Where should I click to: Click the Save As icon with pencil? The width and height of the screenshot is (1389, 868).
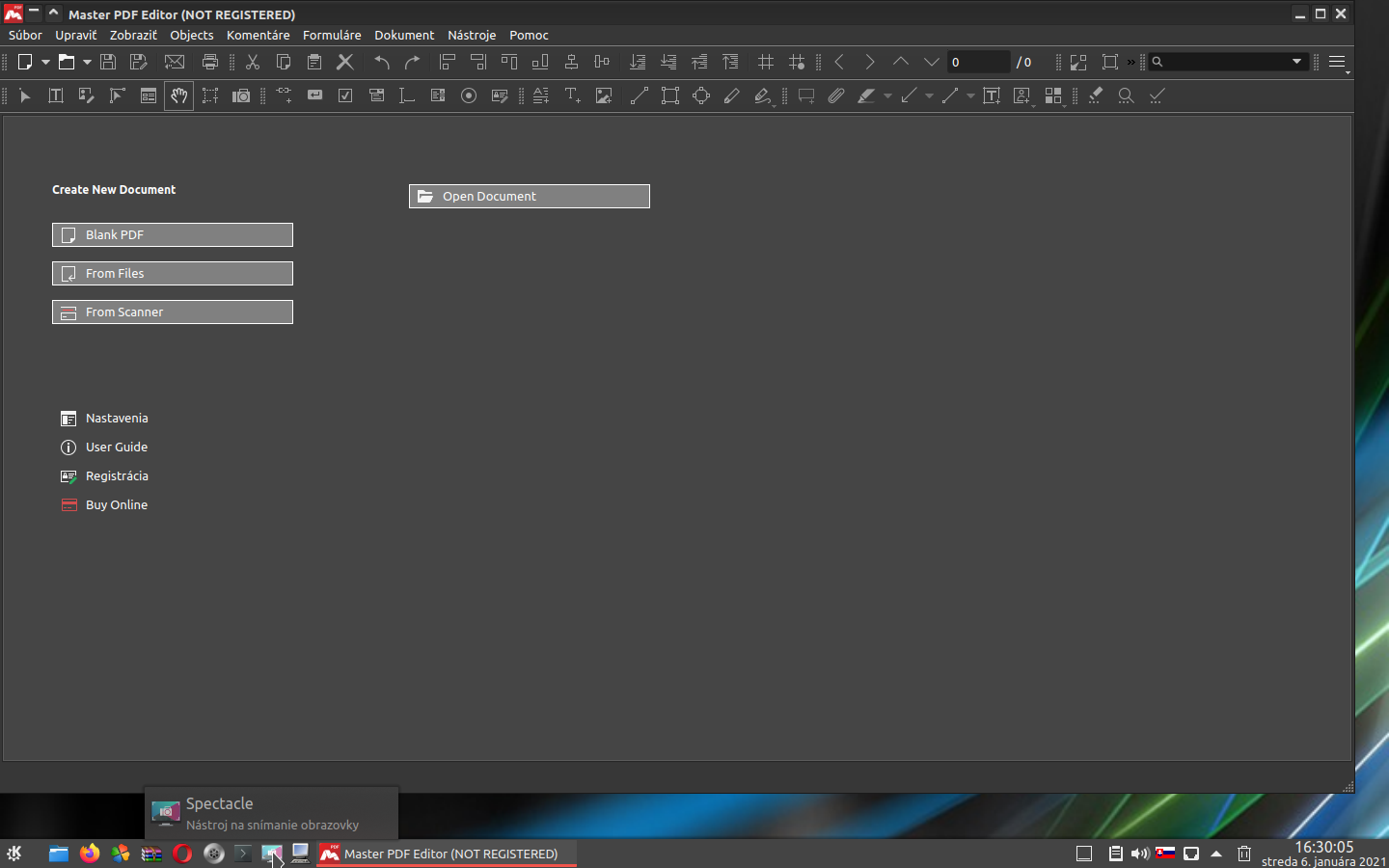(139, 62)
